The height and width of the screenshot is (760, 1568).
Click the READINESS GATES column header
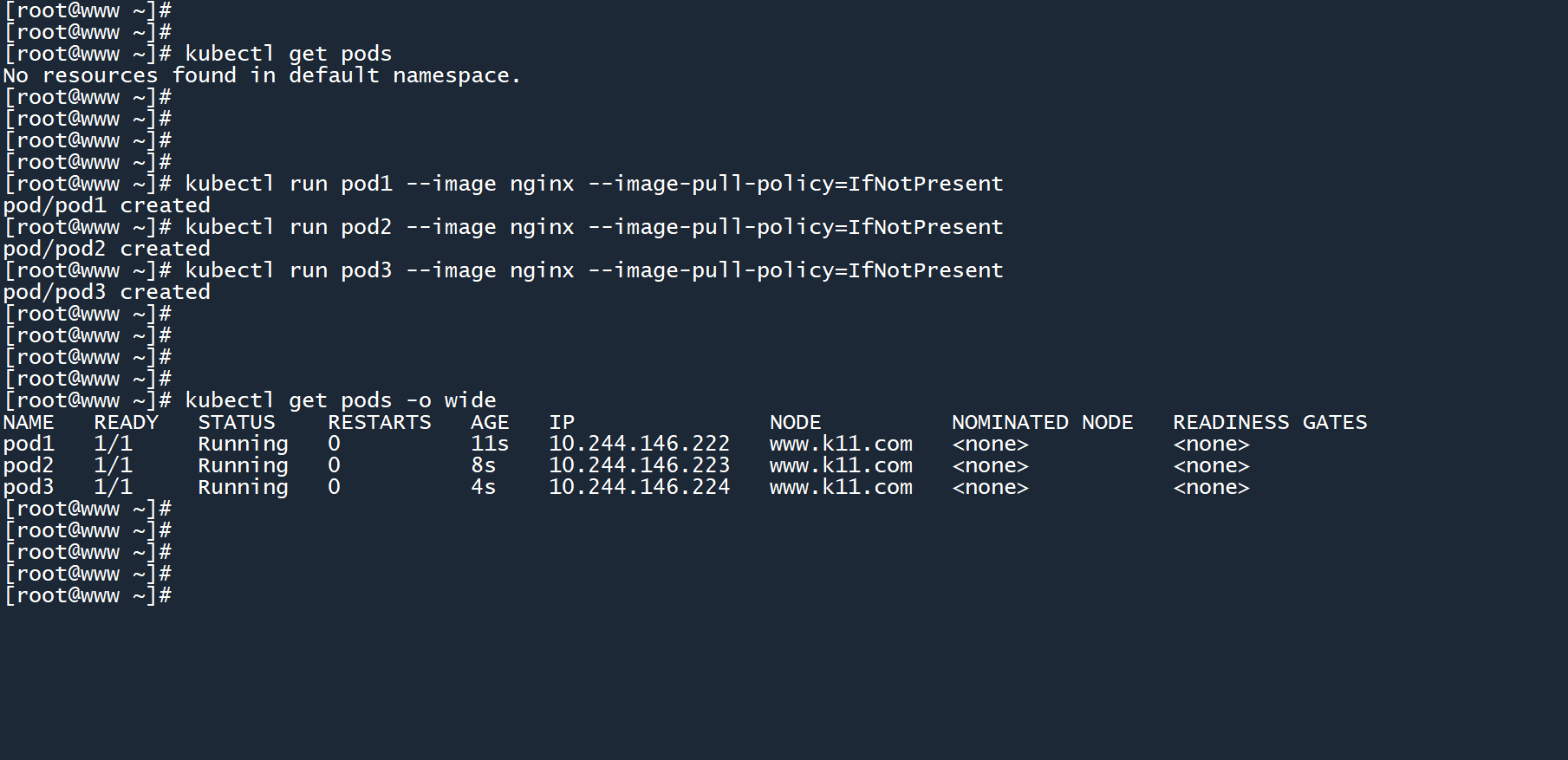(x=1269, y=422)
